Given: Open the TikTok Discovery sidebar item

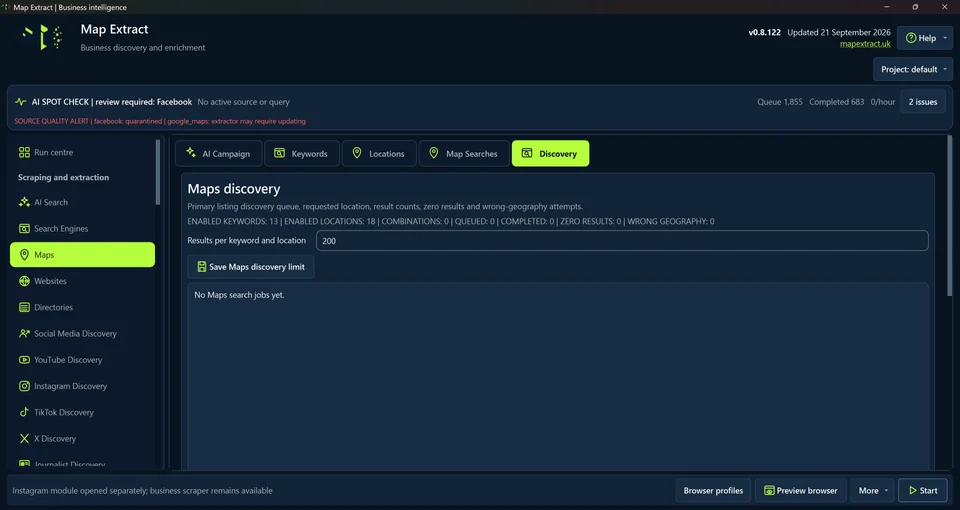Looking at the screenshot, I should pos(82,412).
